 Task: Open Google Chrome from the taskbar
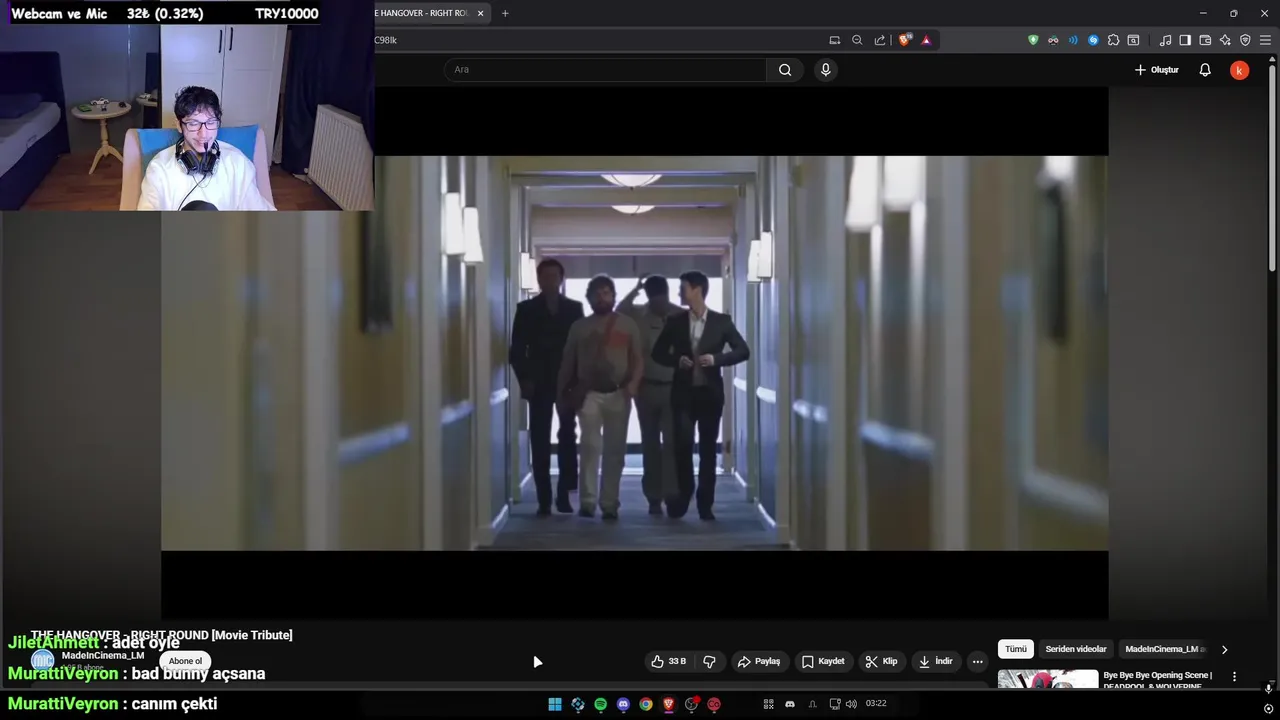coord(646,704)
